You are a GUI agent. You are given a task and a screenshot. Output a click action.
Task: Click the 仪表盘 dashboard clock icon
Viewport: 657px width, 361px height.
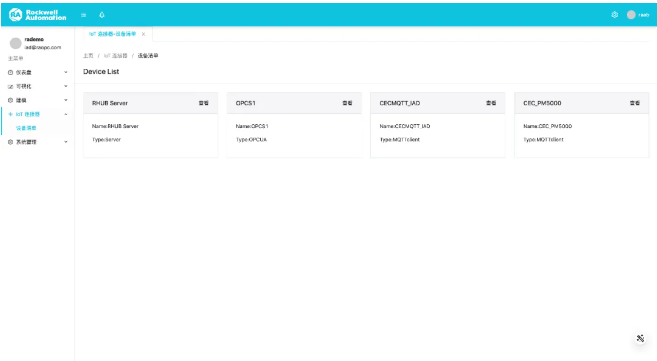coord(10,72)
